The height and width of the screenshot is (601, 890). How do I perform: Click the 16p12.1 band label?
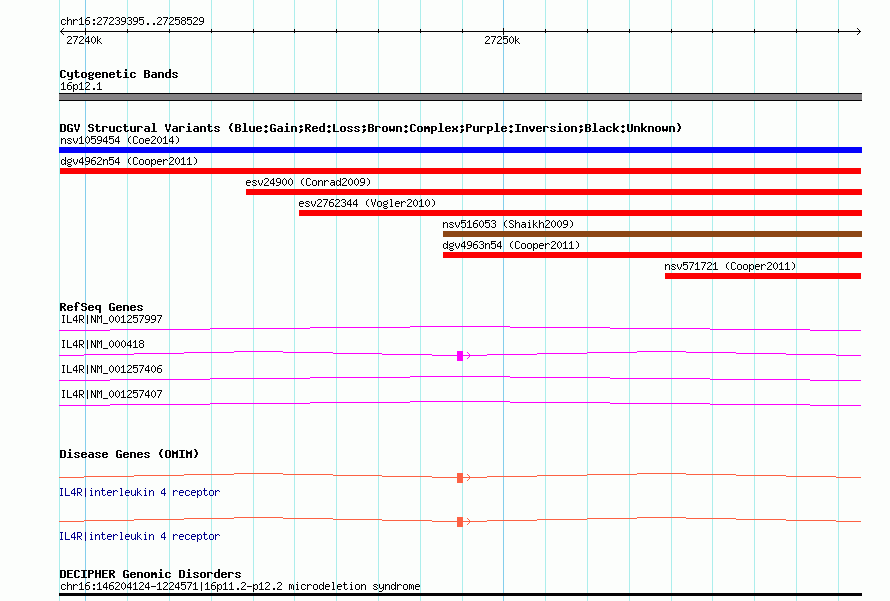coord(81,86)
